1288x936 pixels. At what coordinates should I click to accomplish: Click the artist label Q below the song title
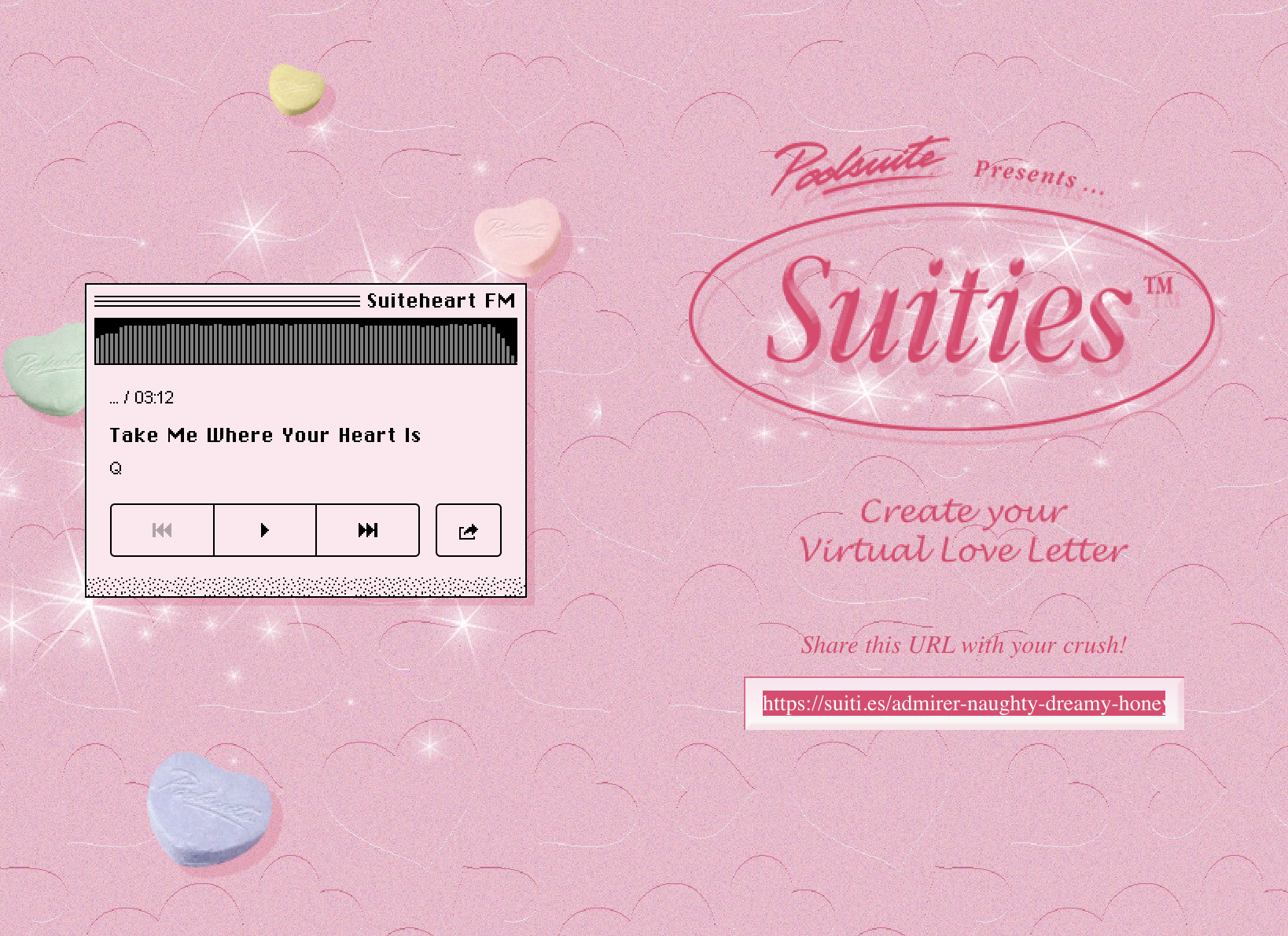pyautogui.click(x=116, y=467)
